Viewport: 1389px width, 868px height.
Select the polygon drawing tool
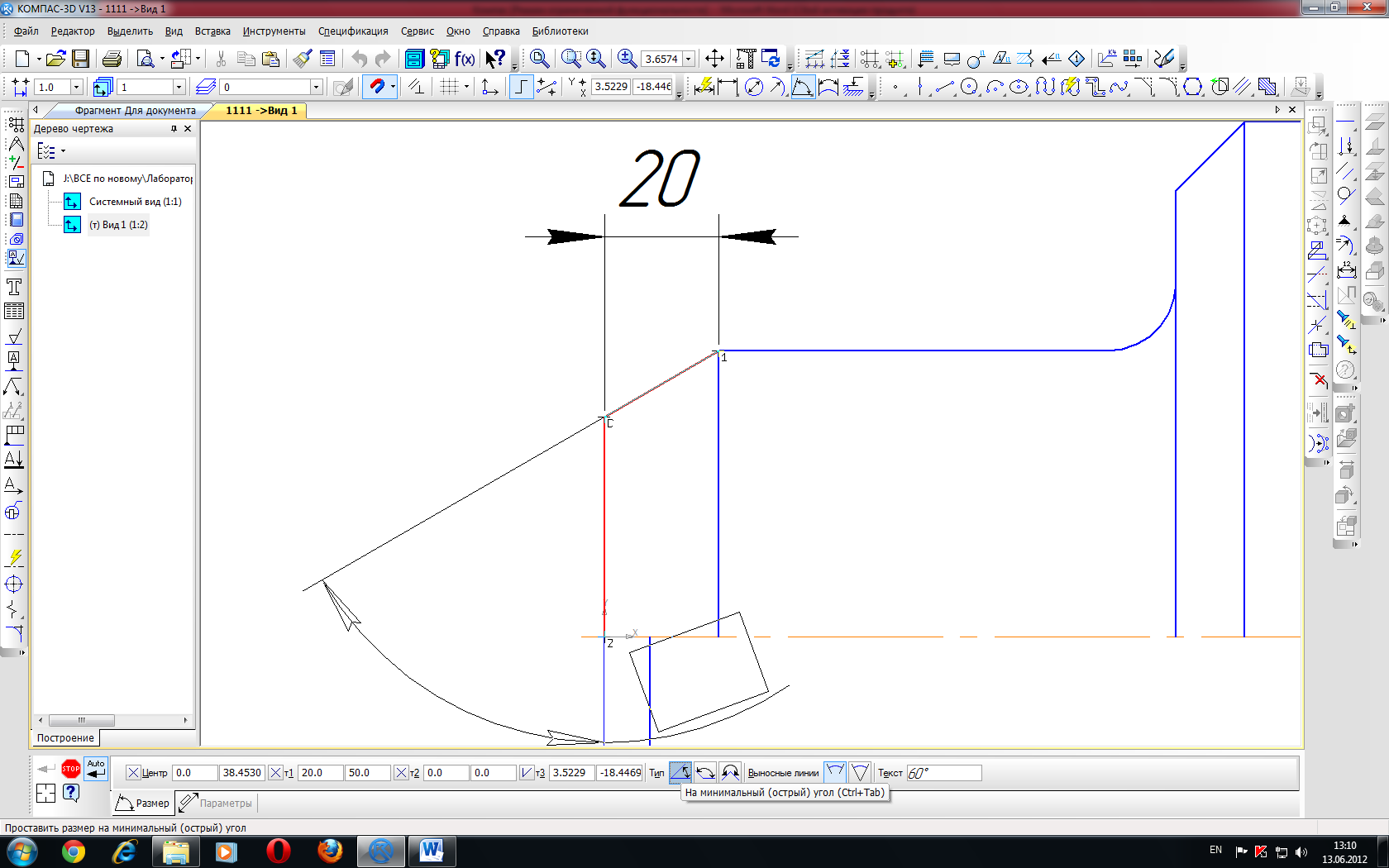(1193, 86)
